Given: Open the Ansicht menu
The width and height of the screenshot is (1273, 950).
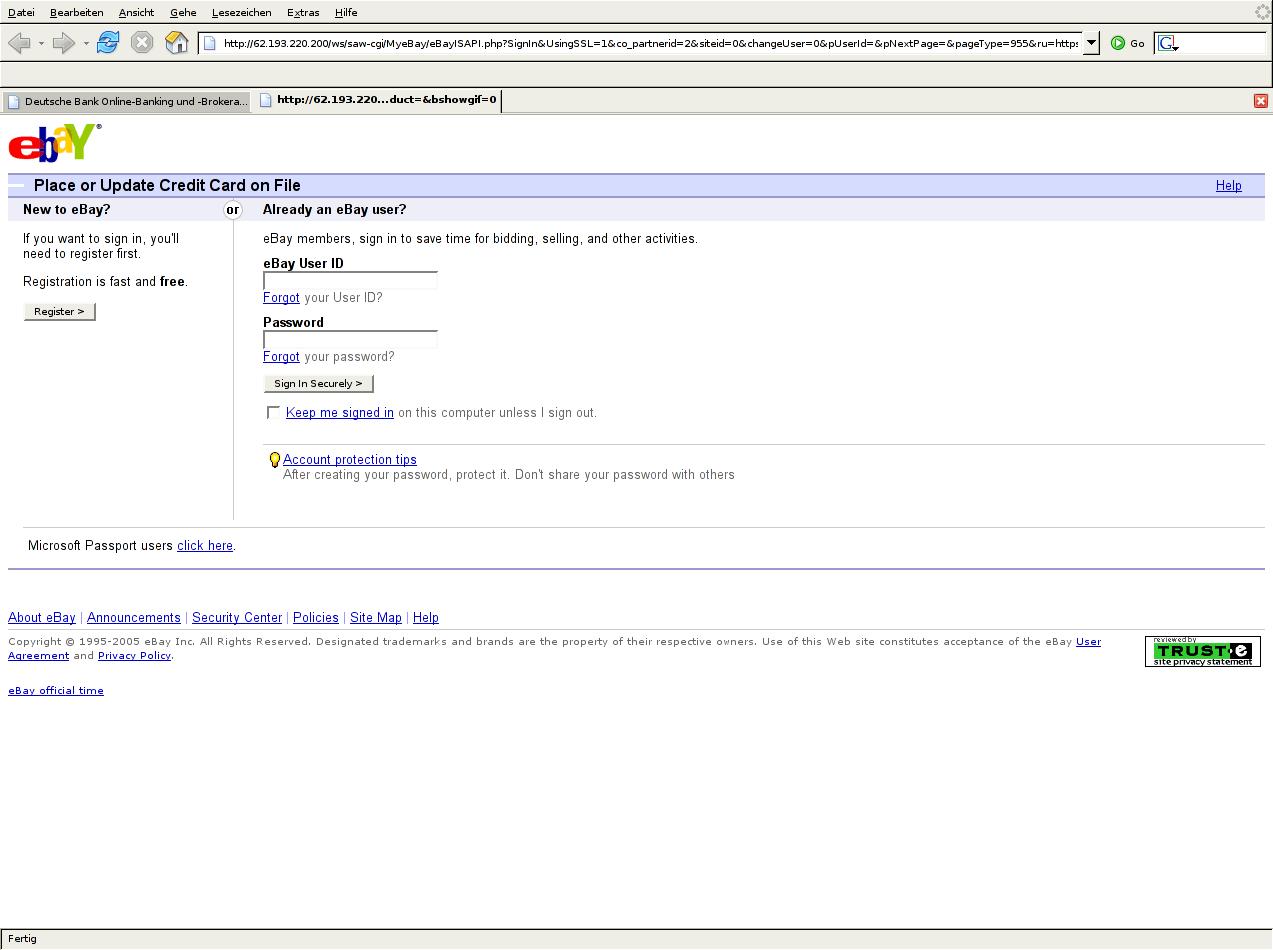Looking at the screenshot, I should [136, 12].
